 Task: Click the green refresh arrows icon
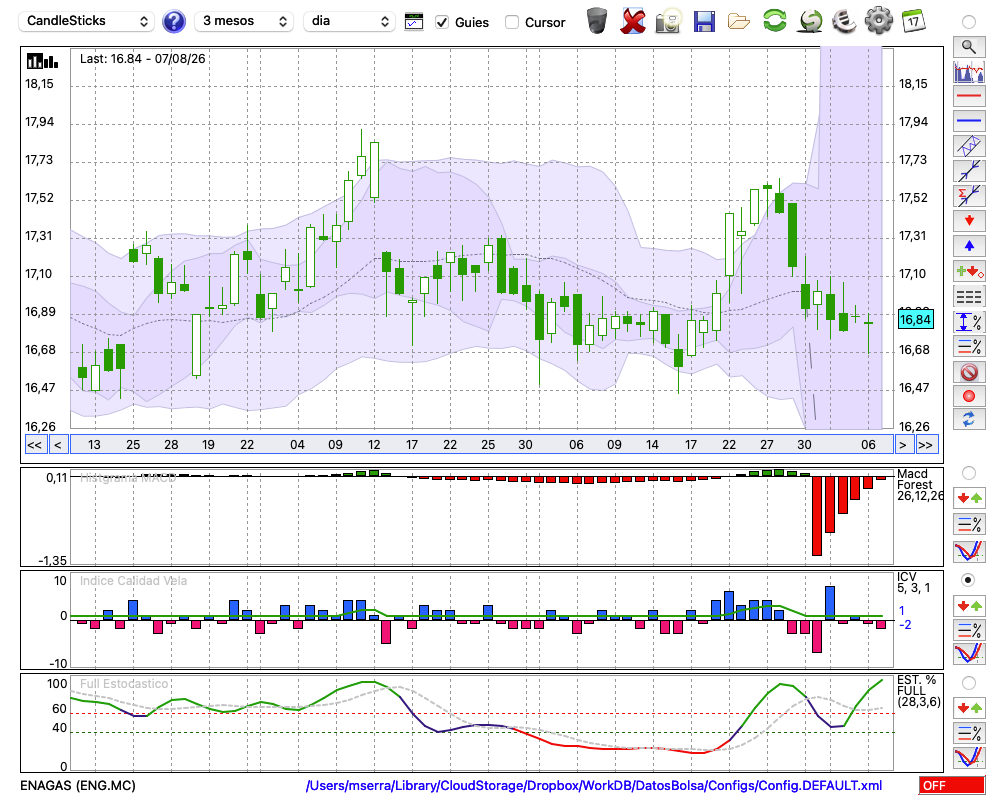click(x=774, y=20)
